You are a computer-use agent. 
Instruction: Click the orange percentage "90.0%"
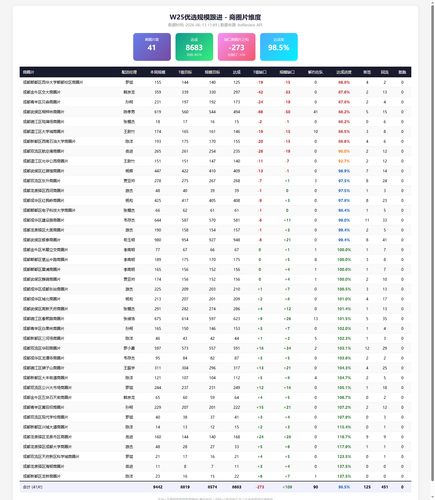click(x=344, y=151)
